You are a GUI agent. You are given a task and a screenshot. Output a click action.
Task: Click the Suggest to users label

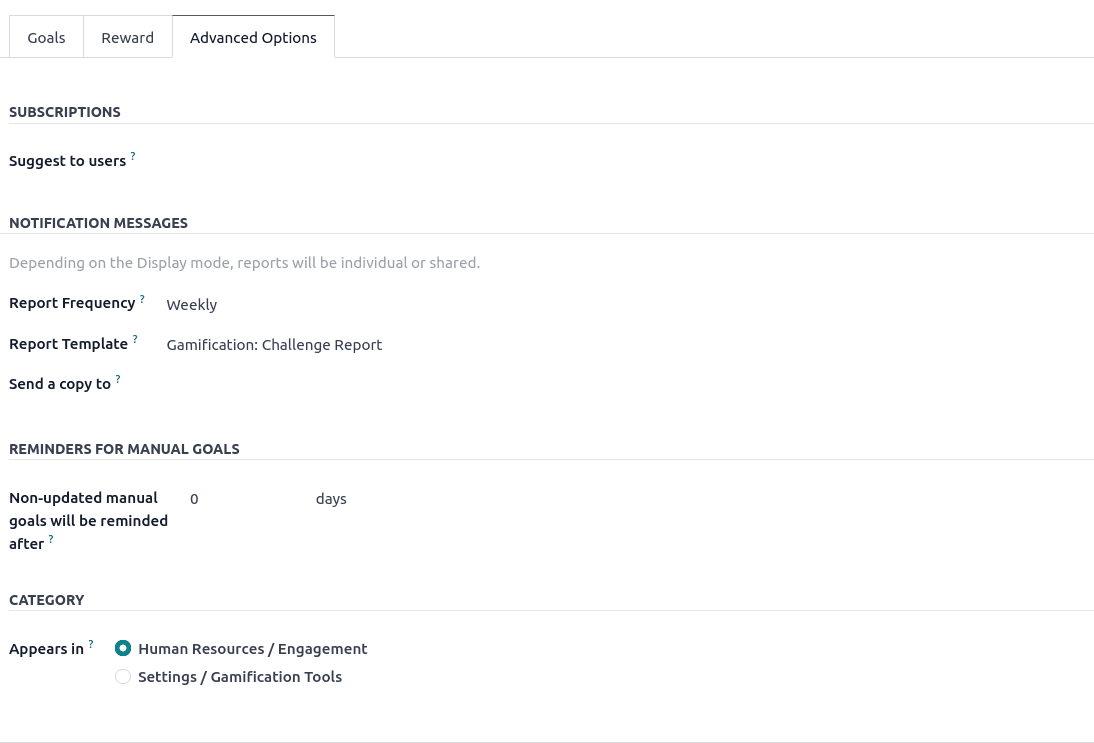pyautogui.click(x=67, y=160)
